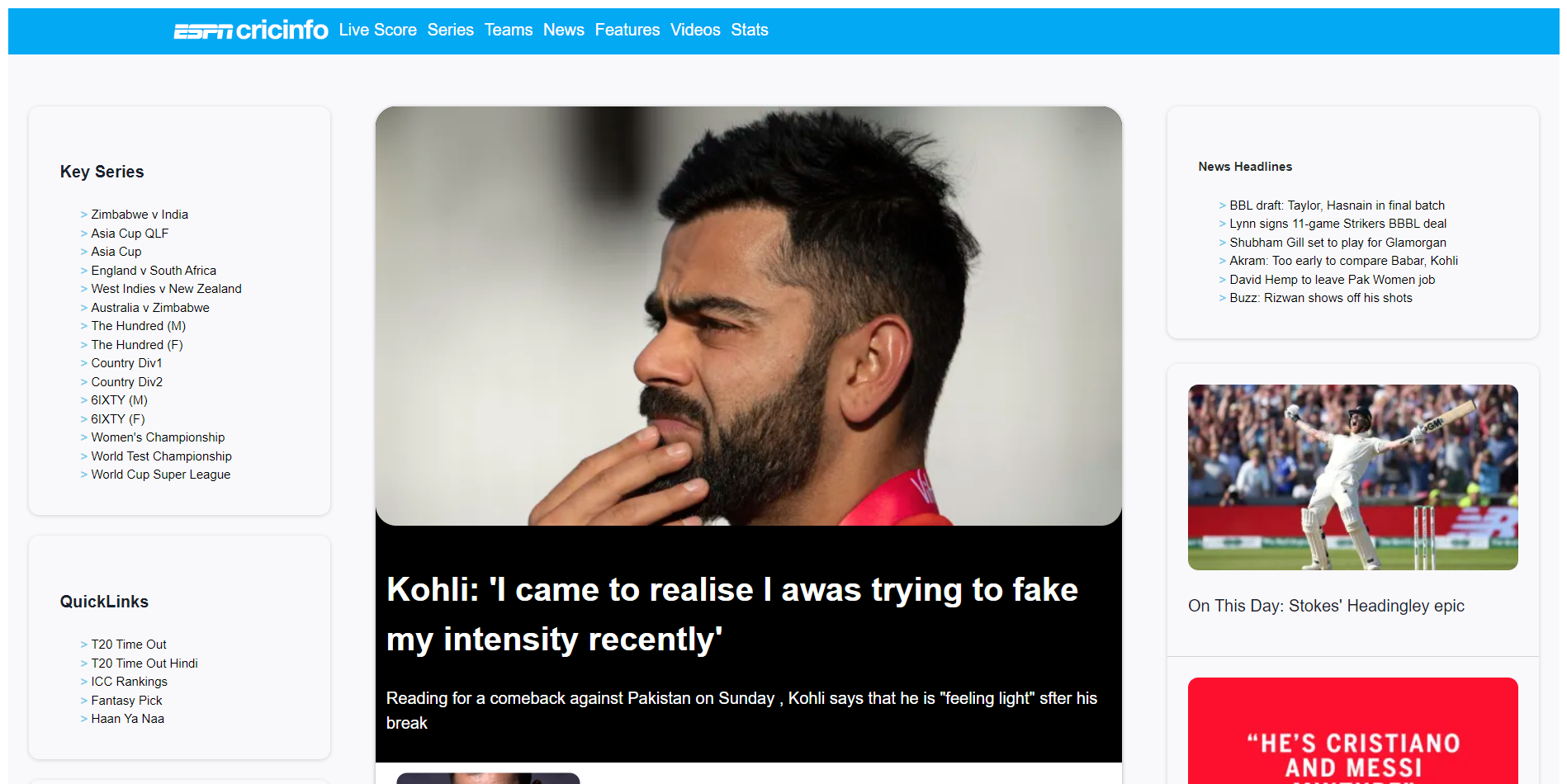Read the Kohli fake intensity headline

coord(731,614)
